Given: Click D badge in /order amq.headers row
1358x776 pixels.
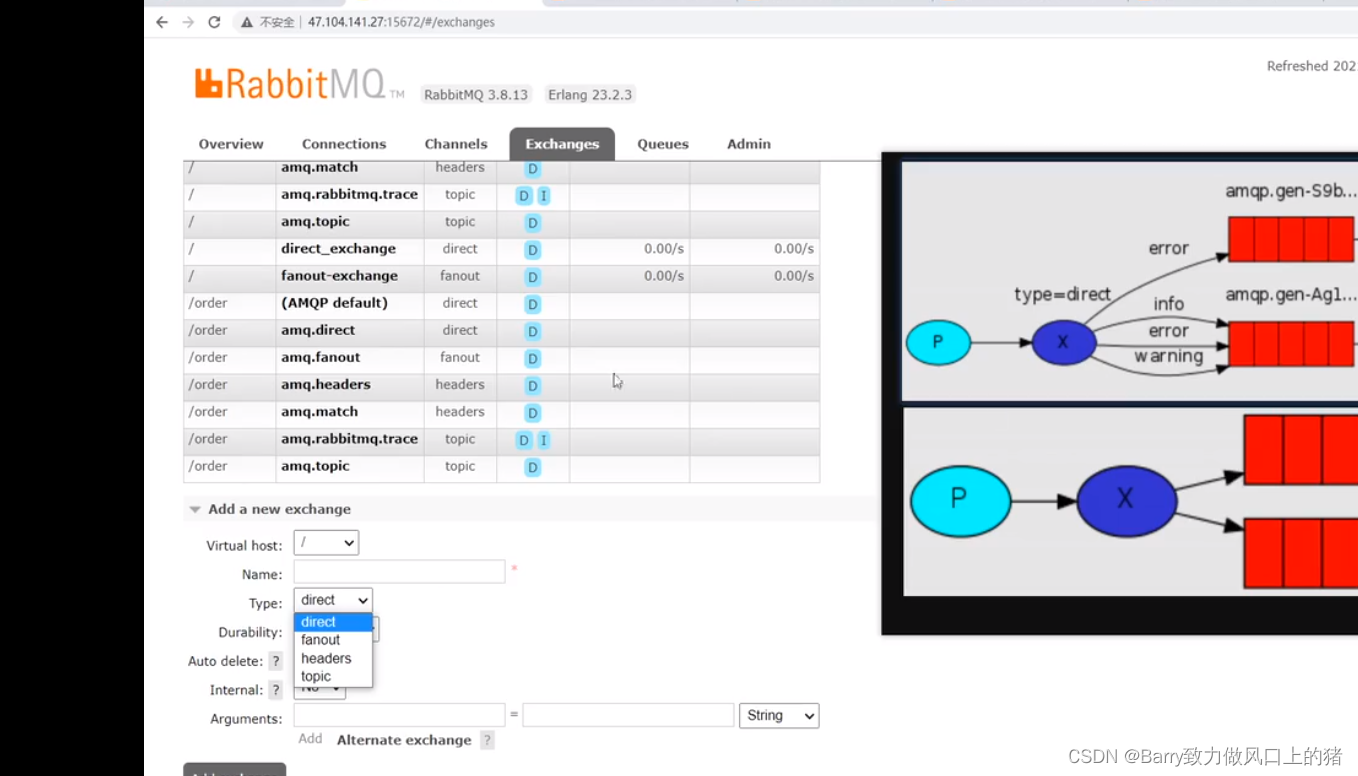Looking at the screenshot, I should pyautogui.click(x=533, y=385).
